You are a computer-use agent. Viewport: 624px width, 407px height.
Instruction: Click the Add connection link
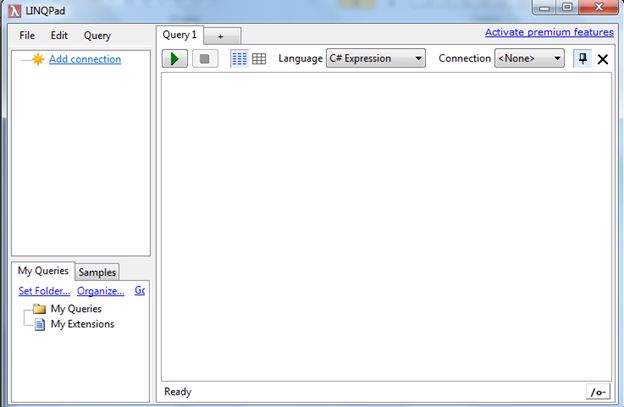pyautogui.click(x=85, y=59)
